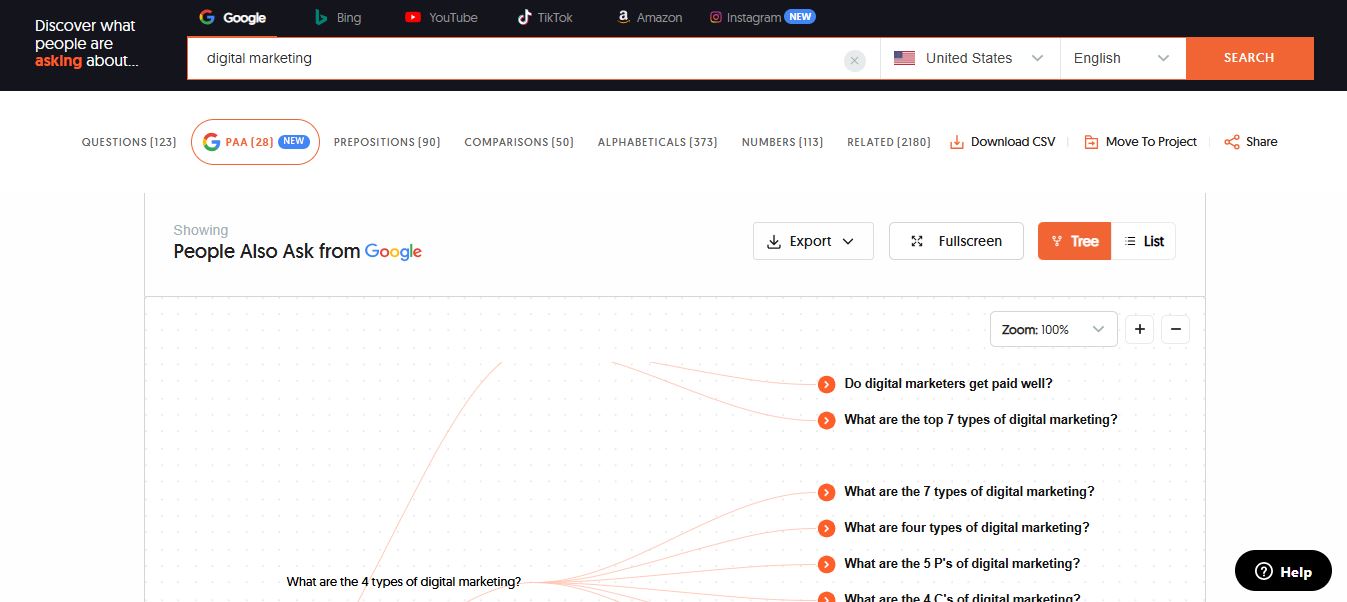This screenshot has height=602, width=1347.
Task: Switch to Tree view
Action: (x=1074, y=241)
